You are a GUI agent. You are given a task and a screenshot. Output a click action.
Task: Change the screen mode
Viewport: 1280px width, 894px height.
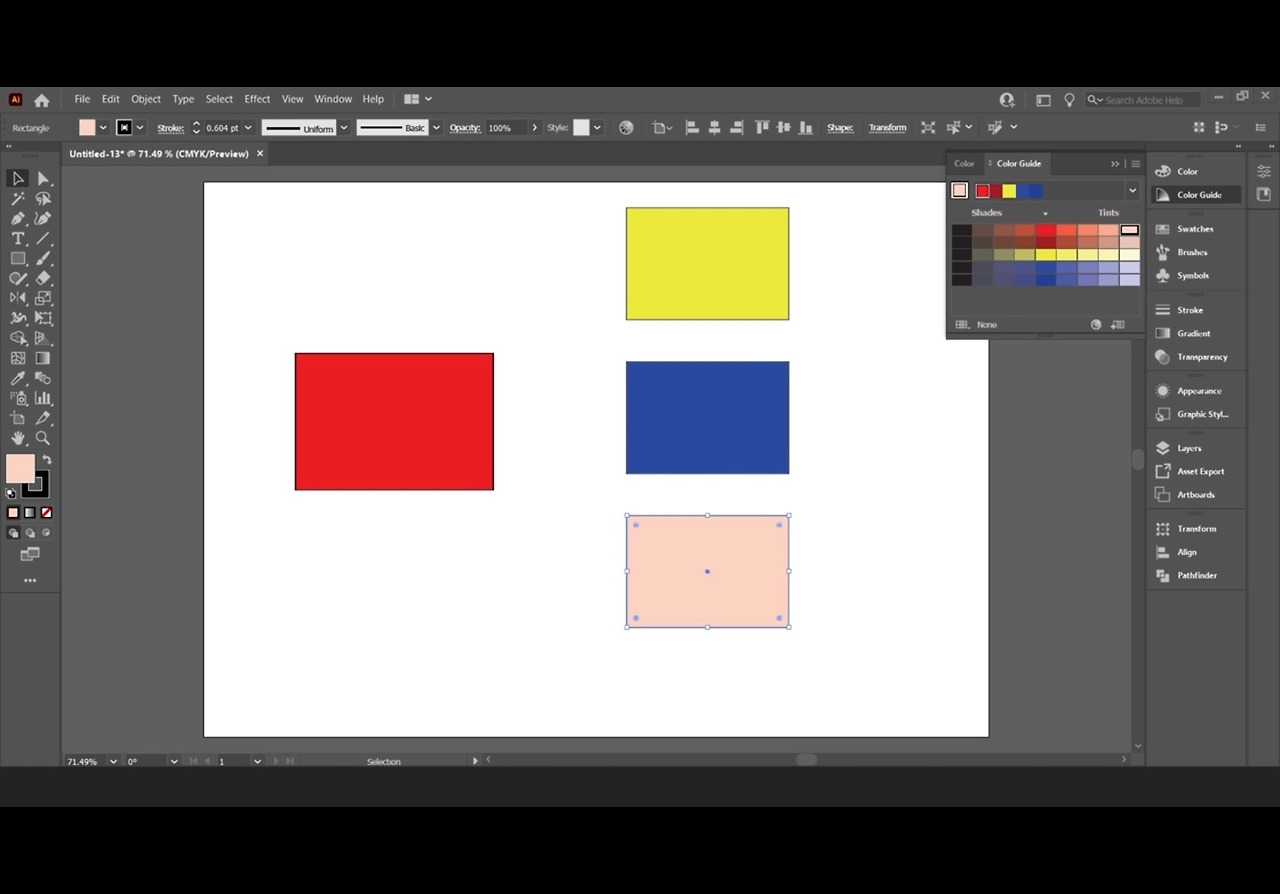pyautogui.click(x=30, y=554)
